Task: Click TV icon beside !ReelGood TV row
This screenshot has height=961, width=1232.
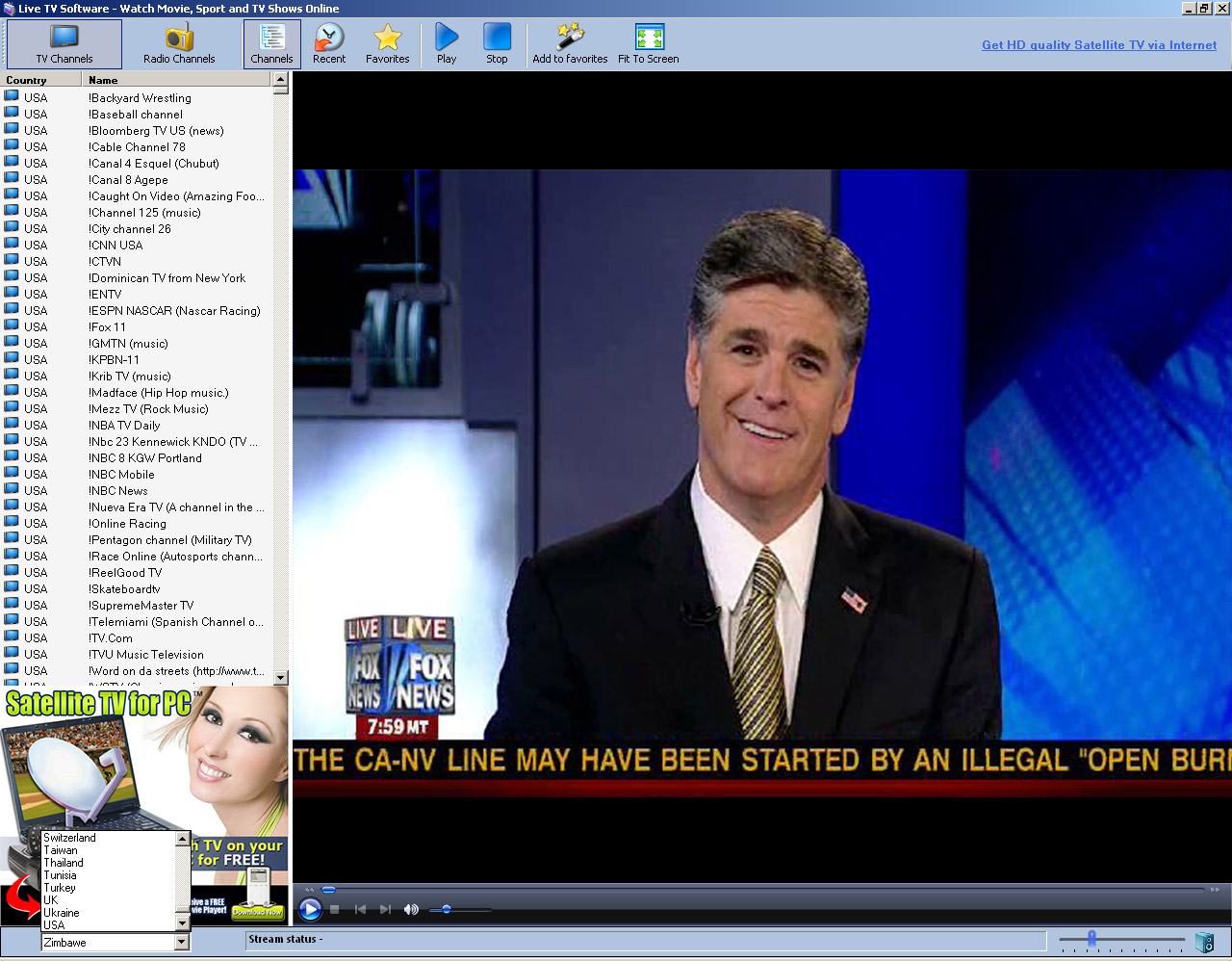Action: [12, 572]
